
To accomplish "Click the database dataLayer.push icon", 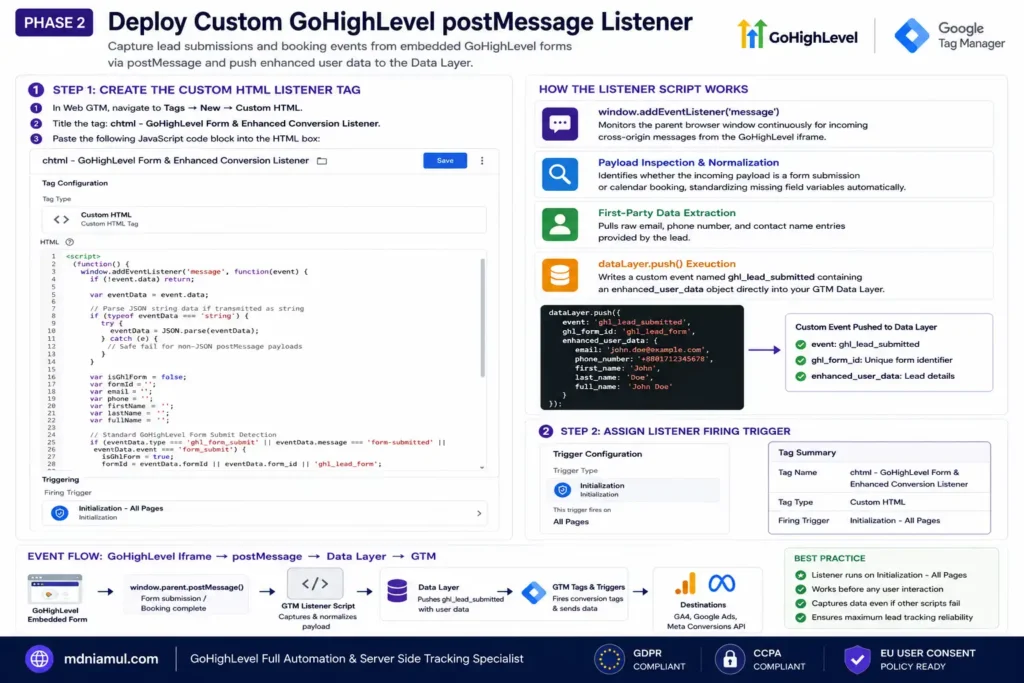I will tap(560, 275).
